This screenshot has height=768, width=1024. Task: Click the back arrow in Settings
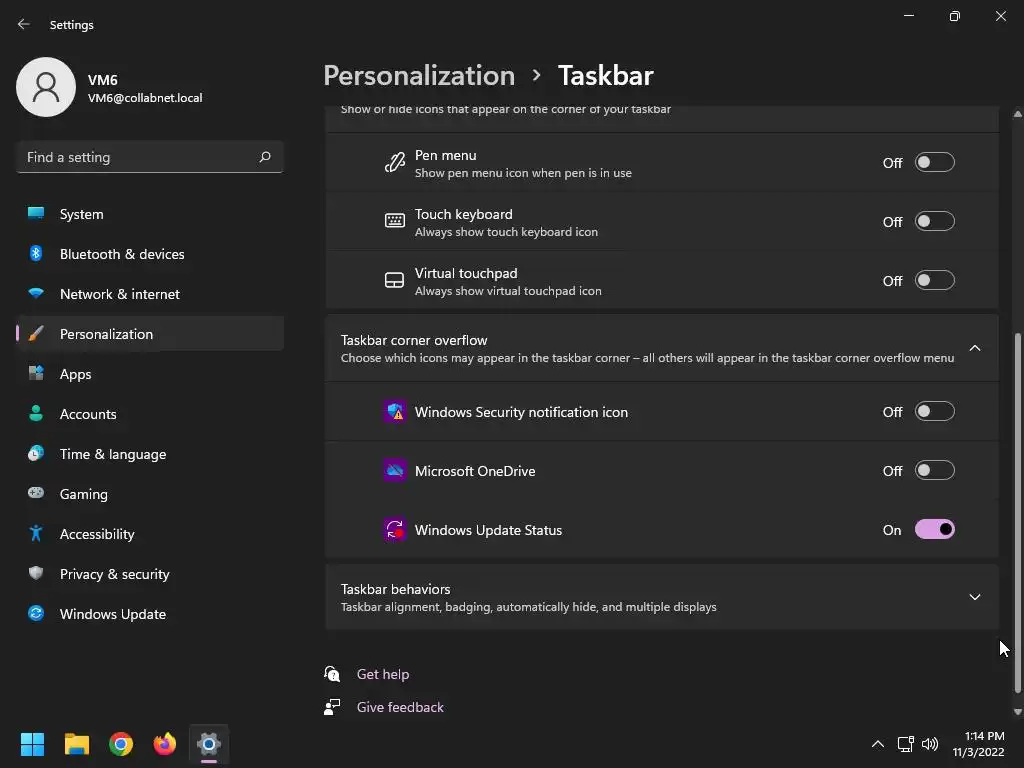[x=24, y=25]
